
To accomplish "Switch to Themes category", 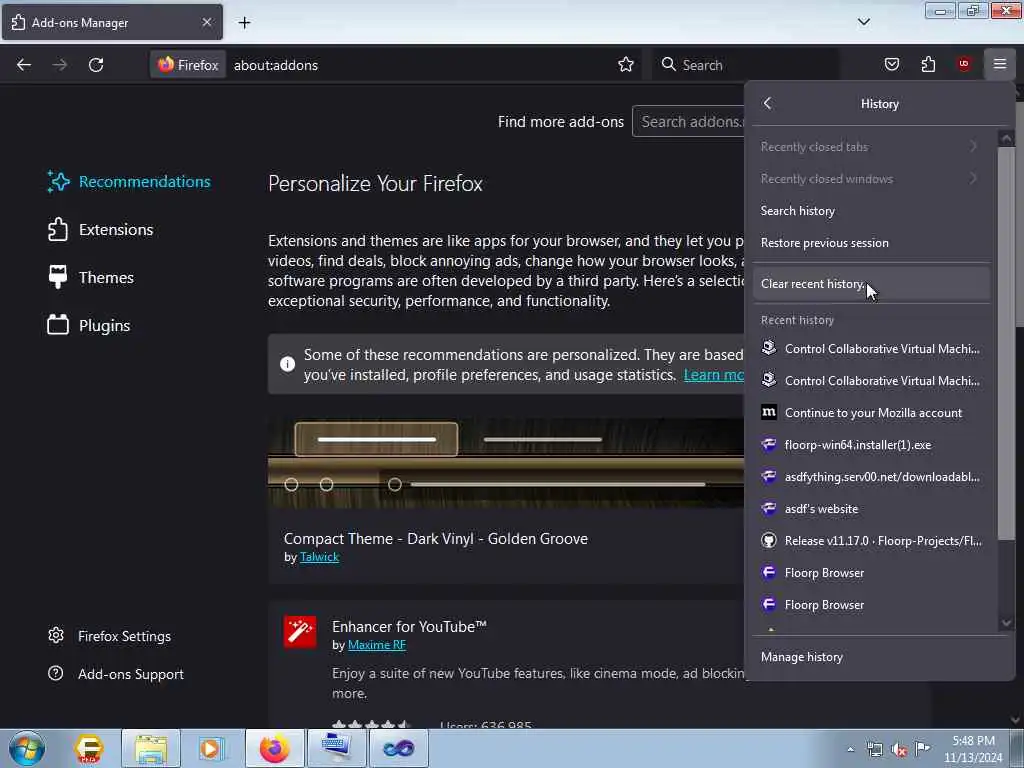I will [90, 278].
